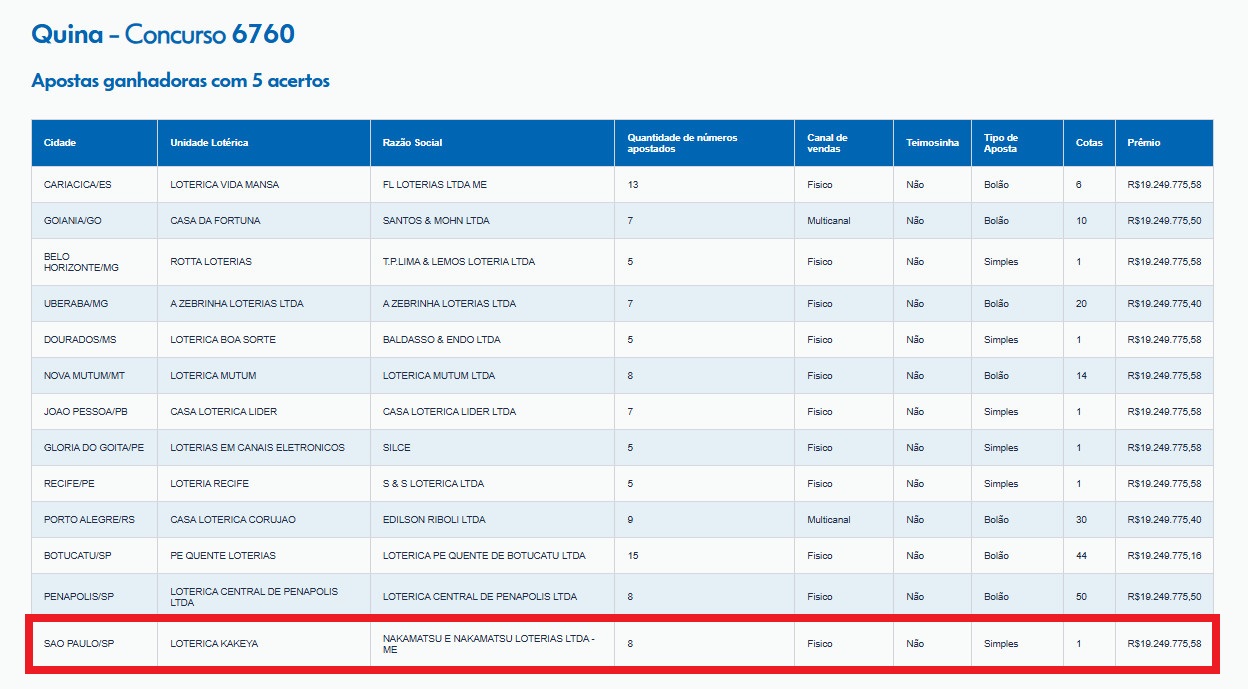
Task: Click the Cidade column header
Action: [x=60, y=143]
